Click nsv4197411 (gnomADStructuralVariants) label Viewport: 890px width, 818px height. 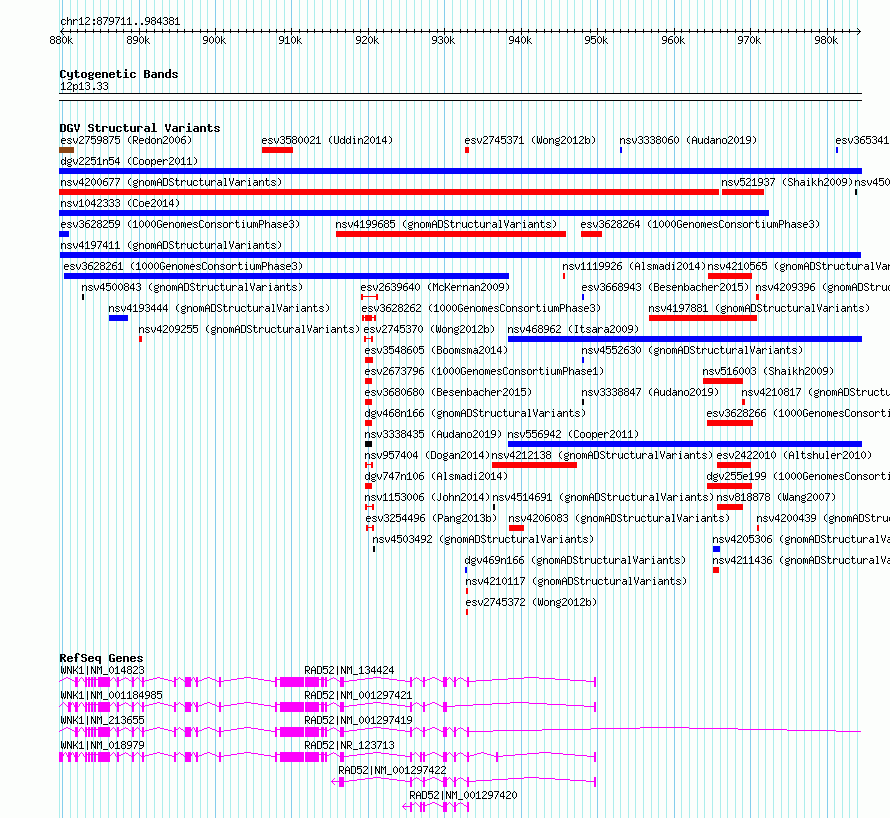(171, 245)
